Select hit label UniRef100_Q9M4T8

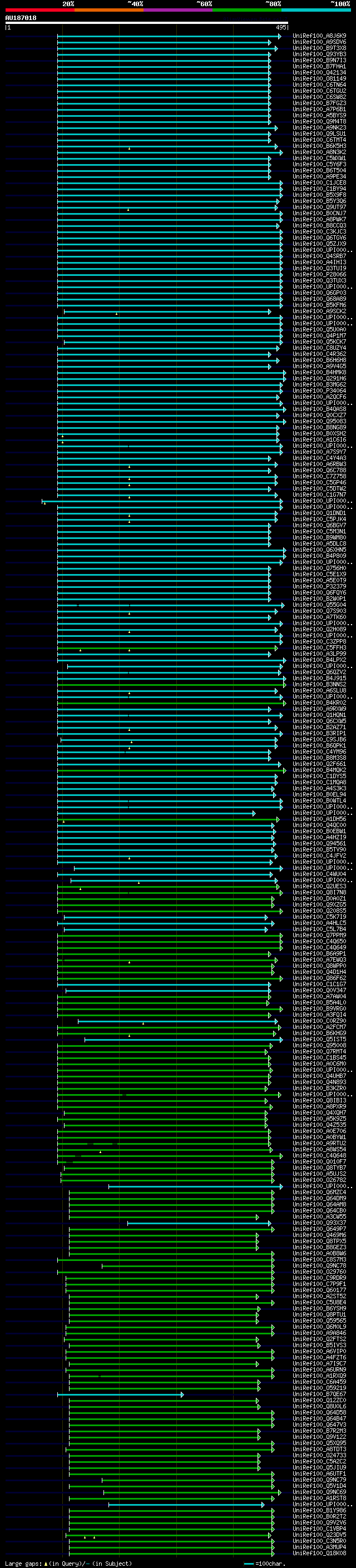tap(319, 122)
